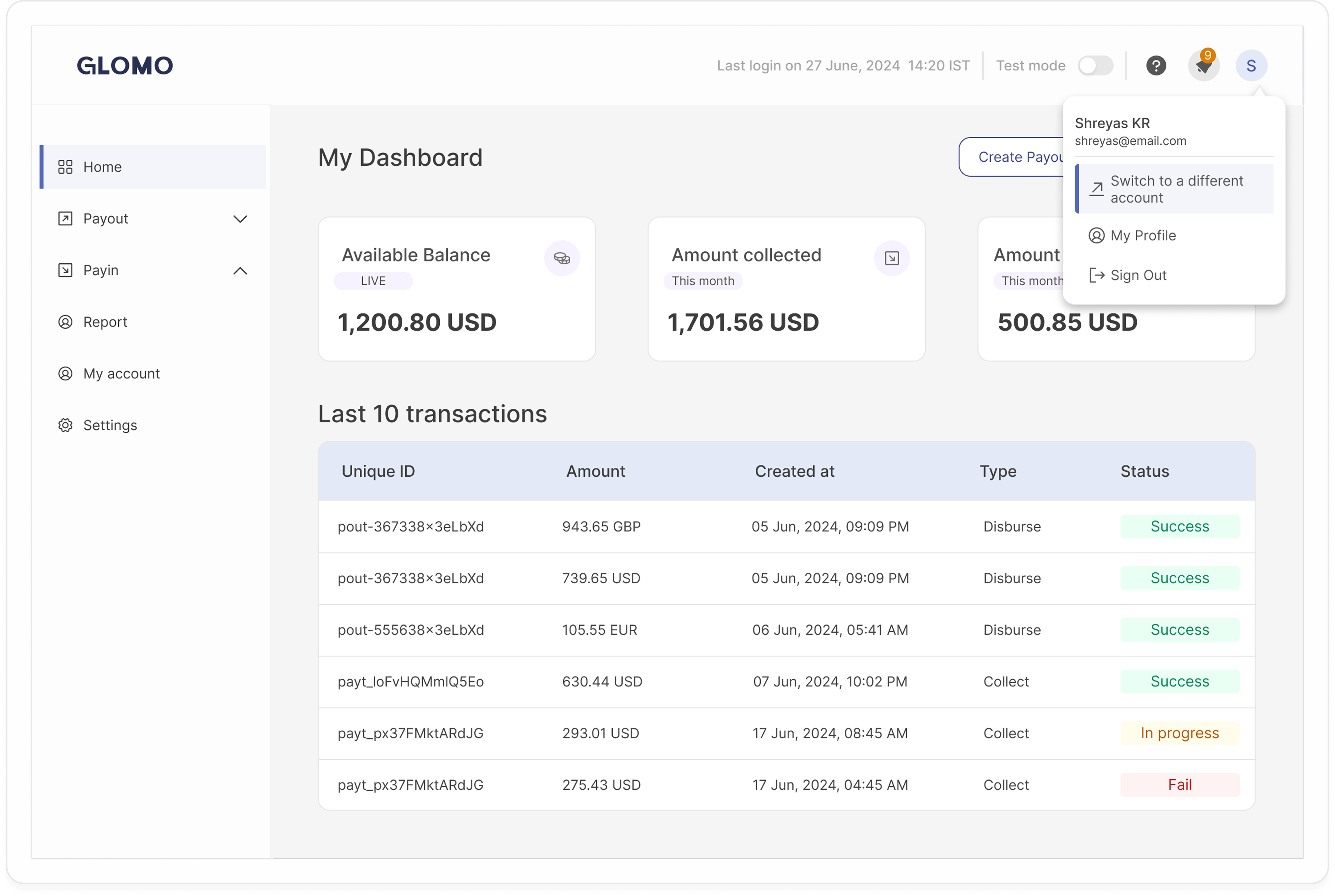Open the help question mark icon

pyautogui.click(x=1156, y=66)
